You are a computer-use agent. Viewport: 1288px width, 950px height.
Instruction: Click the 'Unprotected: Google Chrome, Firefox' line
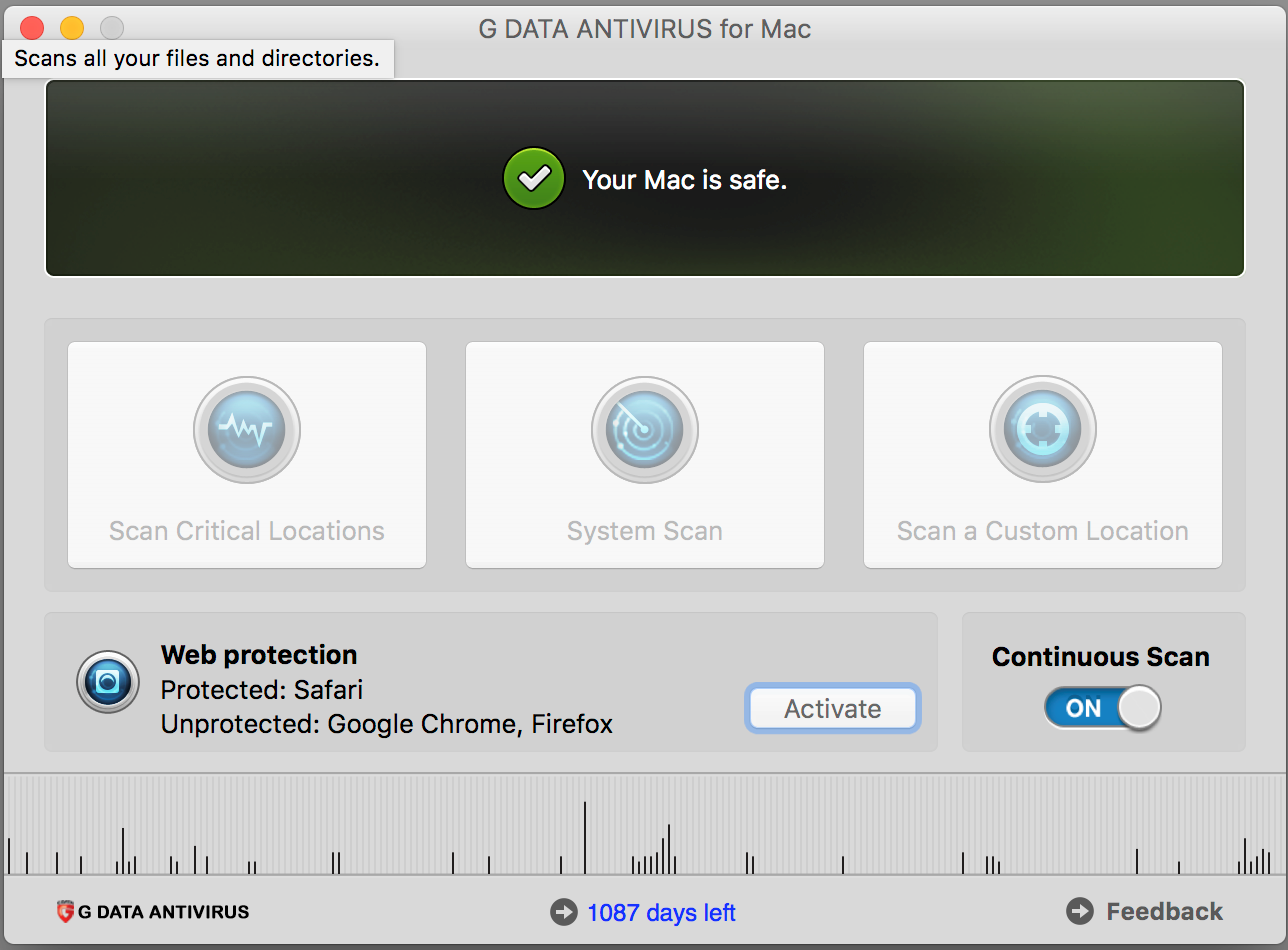387,724
